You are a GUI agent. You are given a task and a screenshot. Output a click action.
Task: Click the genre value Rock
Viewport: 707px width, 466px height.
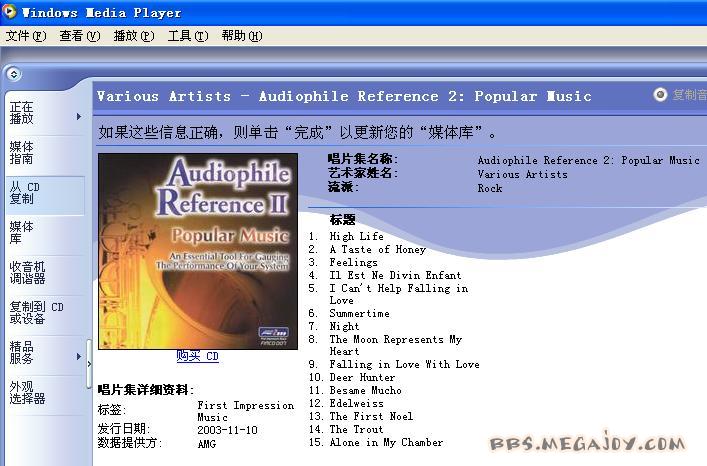click(490, 188)
